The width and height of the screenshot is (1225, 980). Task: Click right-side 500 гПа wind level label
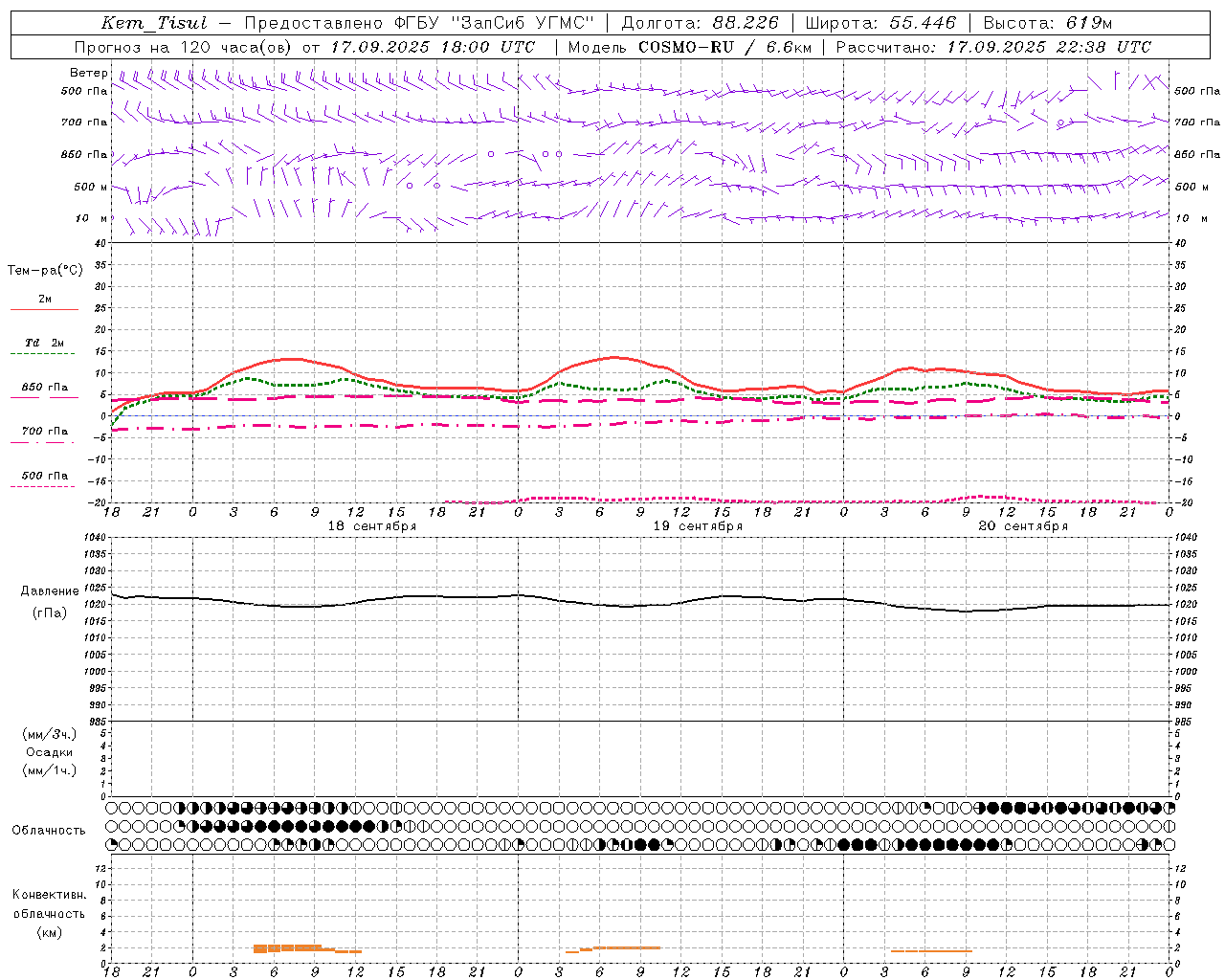coord(1197,91)
